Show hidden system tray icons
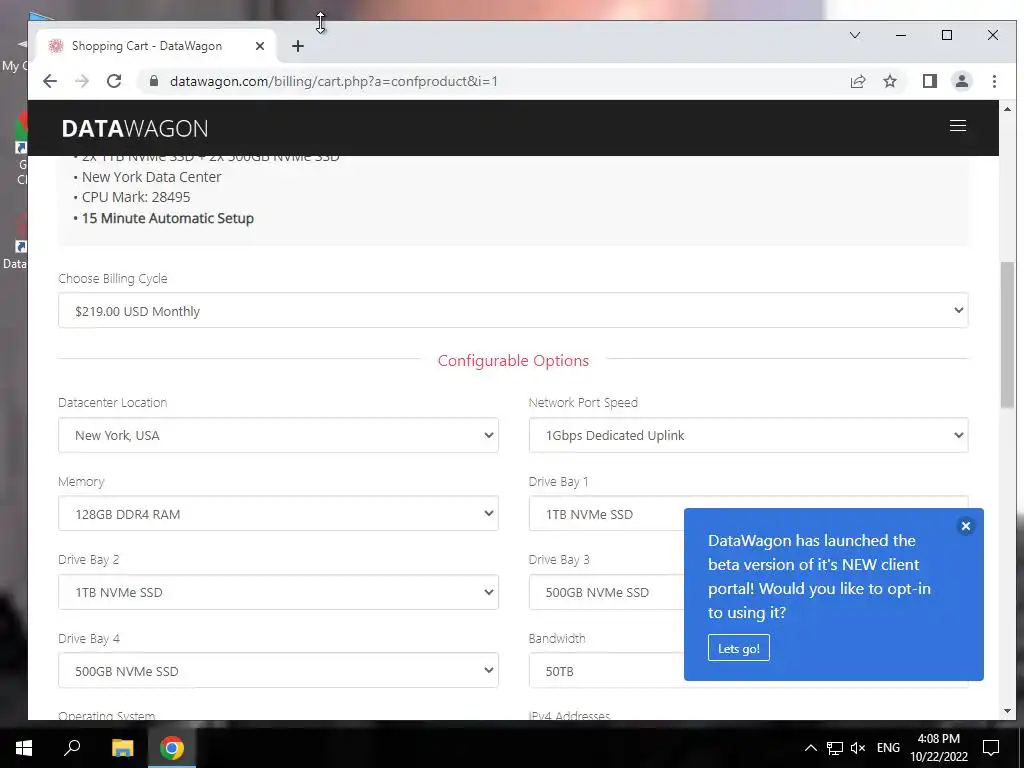Screen dimensions: 1024x768 810,748
